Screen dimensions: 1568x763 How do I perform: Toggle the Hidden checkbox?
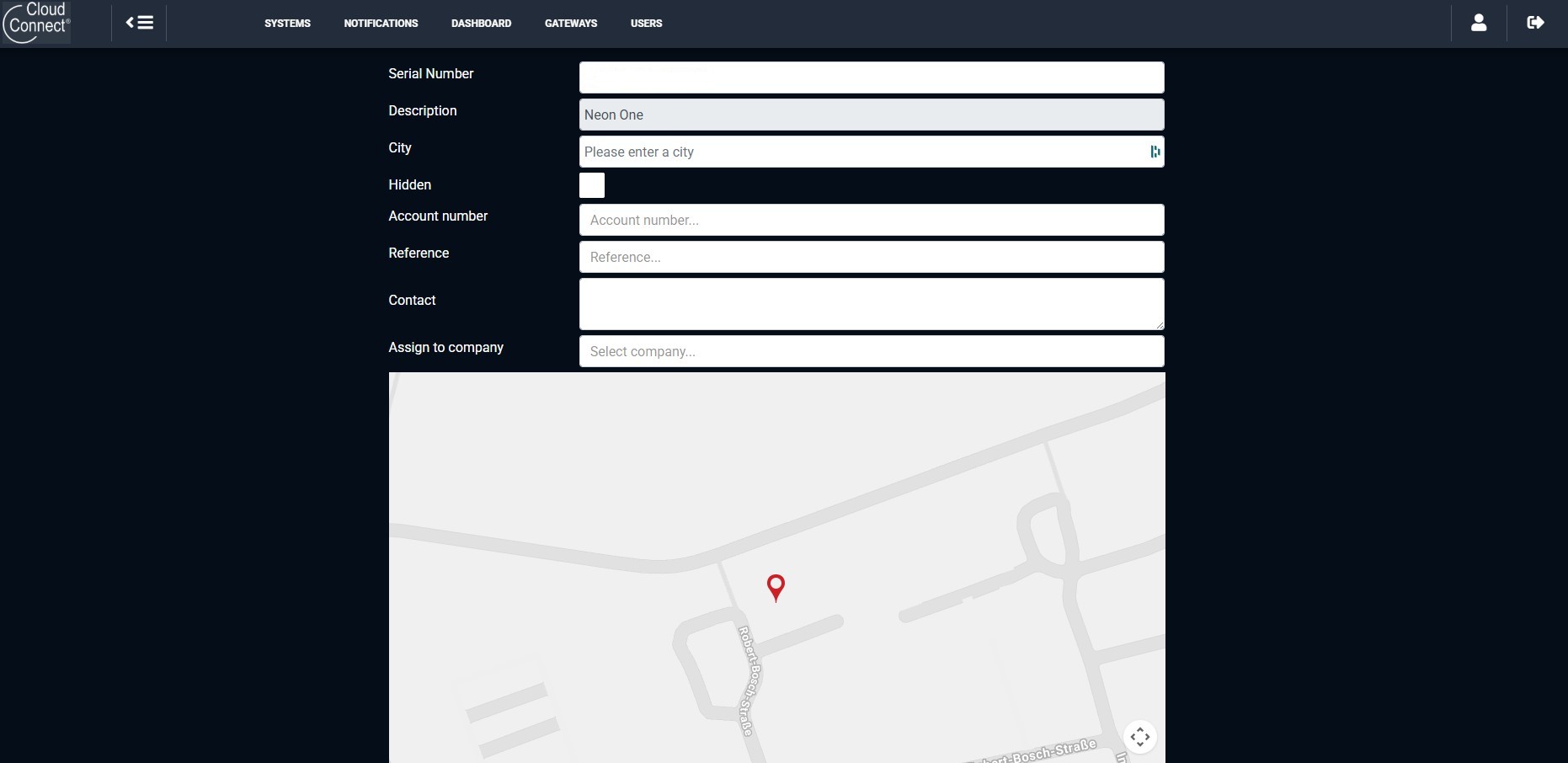coord(592,185)
